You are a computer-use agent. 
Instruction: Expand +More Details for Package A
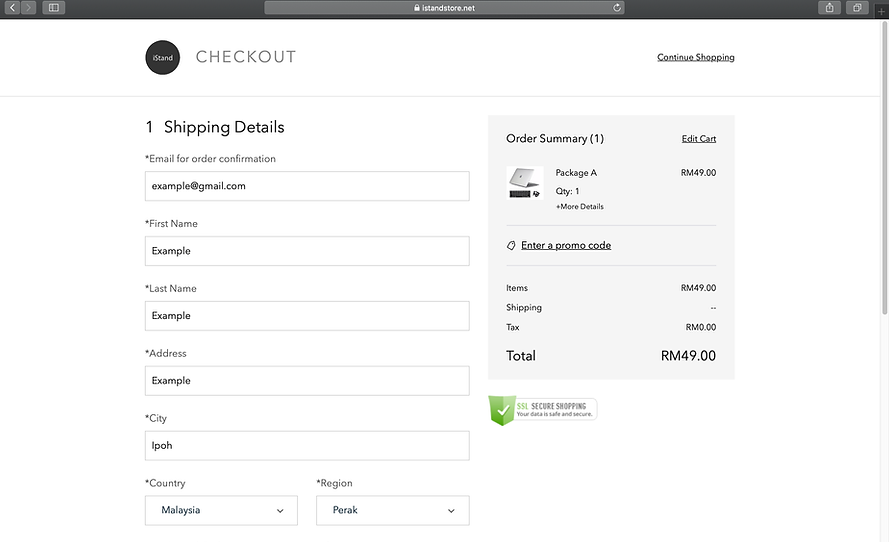pos(579,207)
